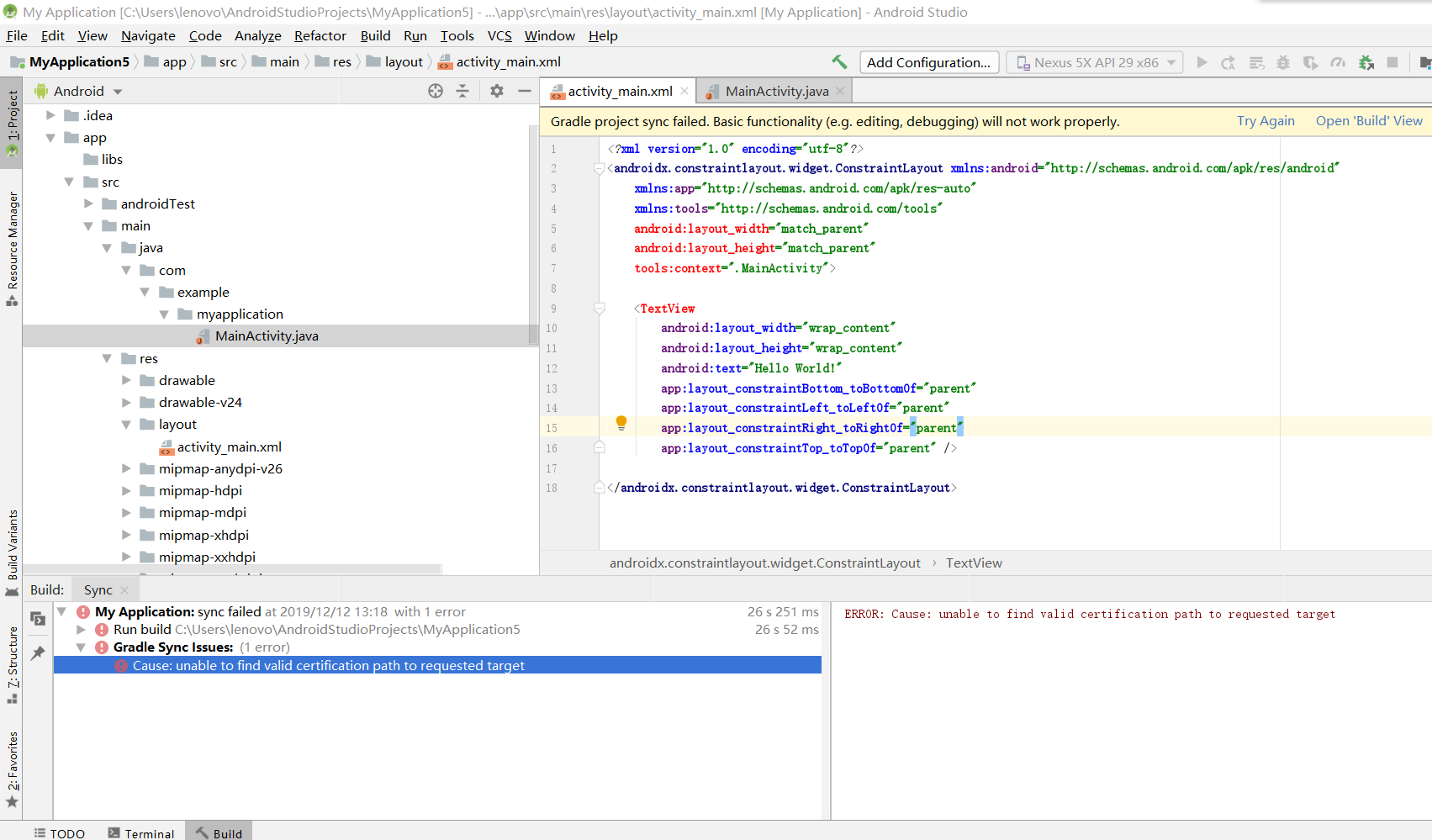1432x840 pixels.
Task: Close the MainActivity.java editor tab
Action: (x=840, y=91)
